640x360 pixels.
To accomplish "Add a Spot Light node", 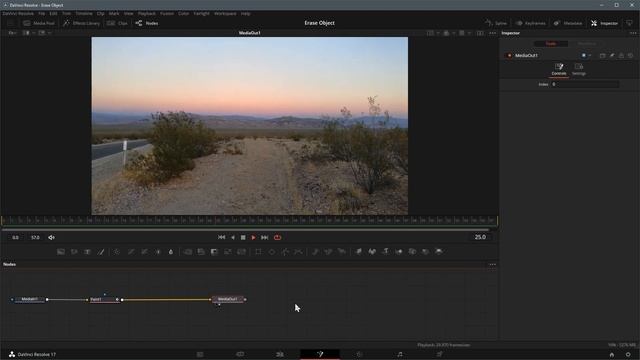I will pyautogui.click(x=425, y=252).
